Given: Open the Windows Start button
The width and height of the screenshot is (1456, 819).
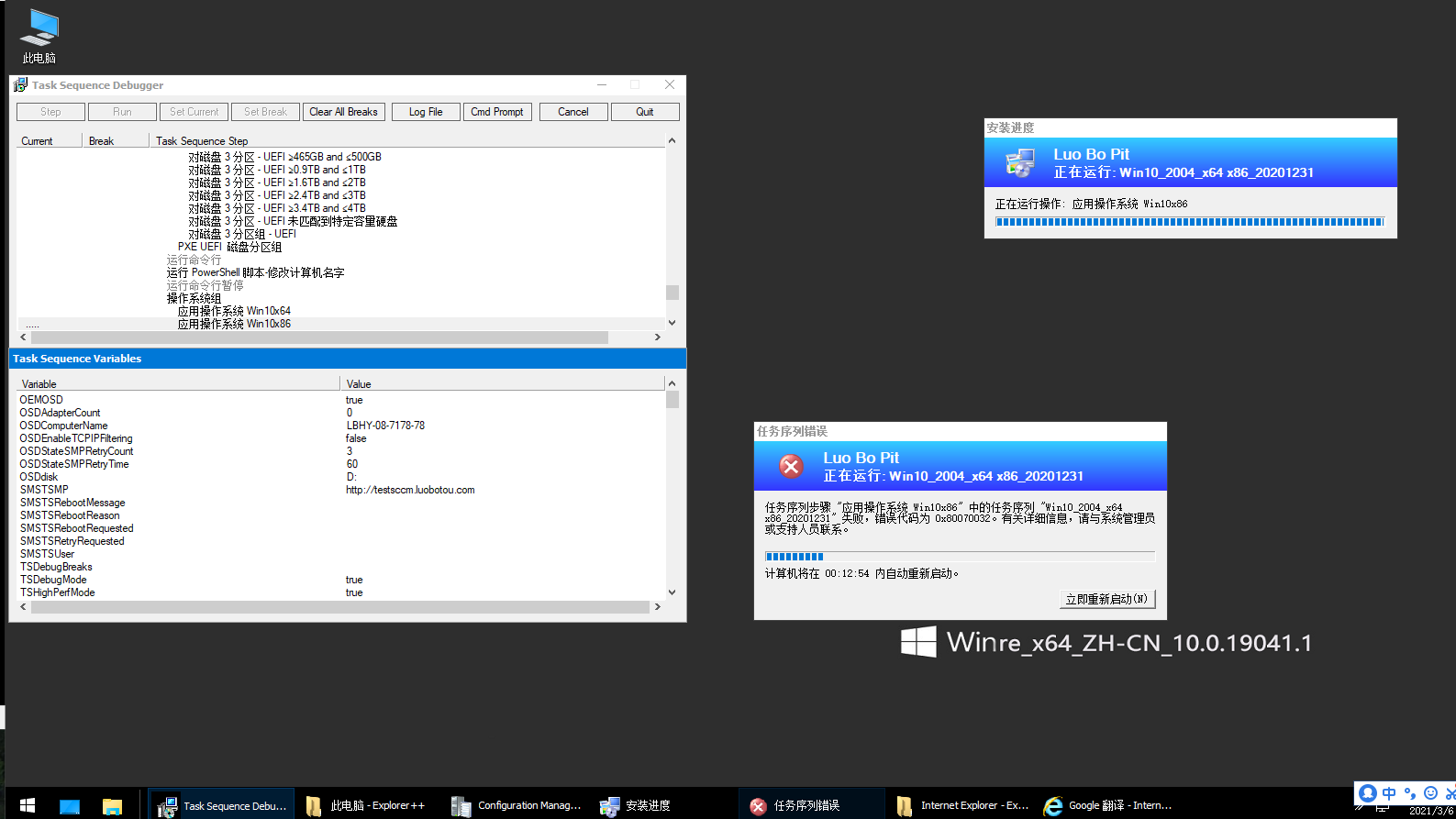Looking at the screenshot, I should point(28,805).
